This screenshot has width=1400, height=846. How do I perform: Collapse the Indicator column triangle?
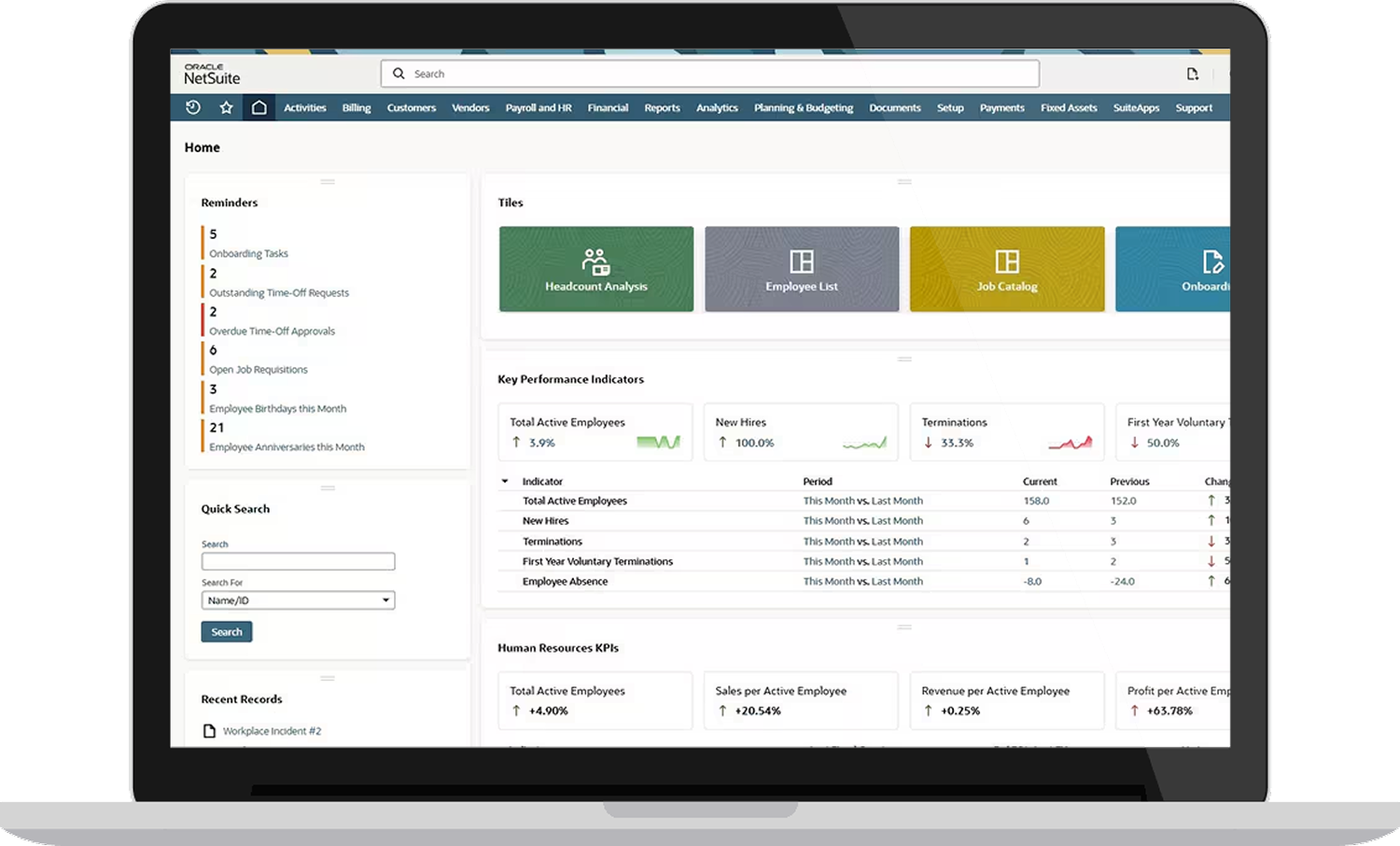(505, 482)
